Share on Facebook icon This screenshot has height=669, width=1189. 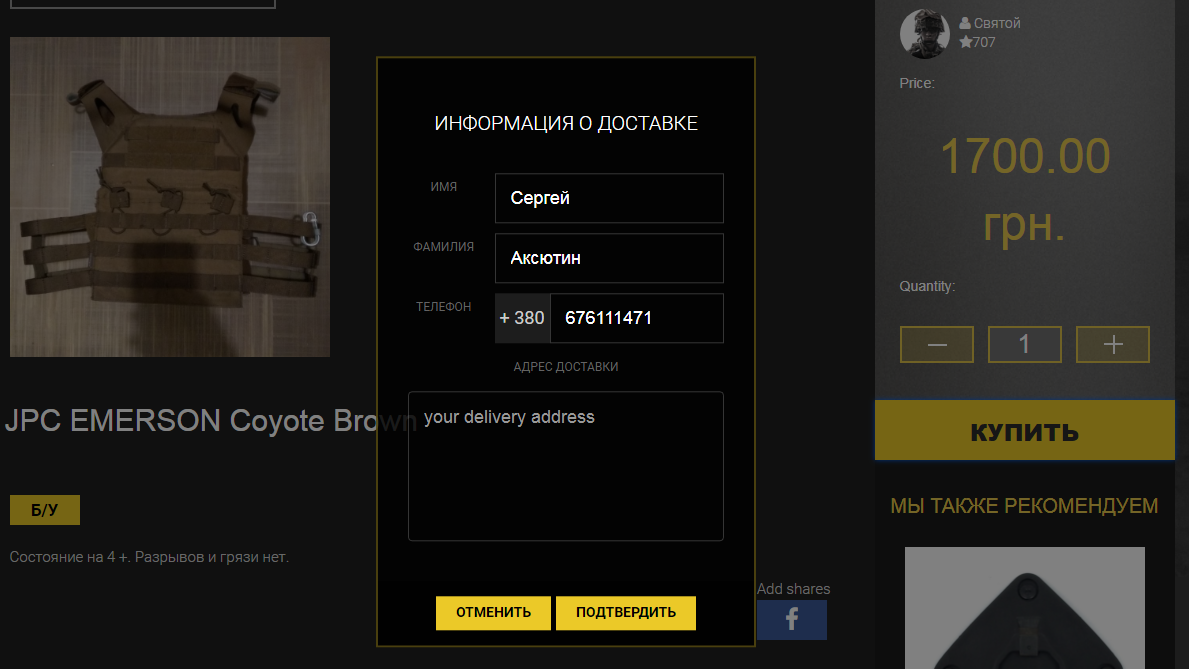point(792,620)
